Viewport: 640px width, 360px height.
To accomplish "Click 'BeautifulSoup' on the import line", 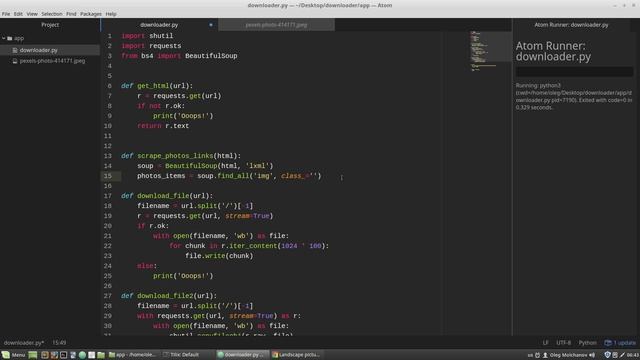I will 211,56.
